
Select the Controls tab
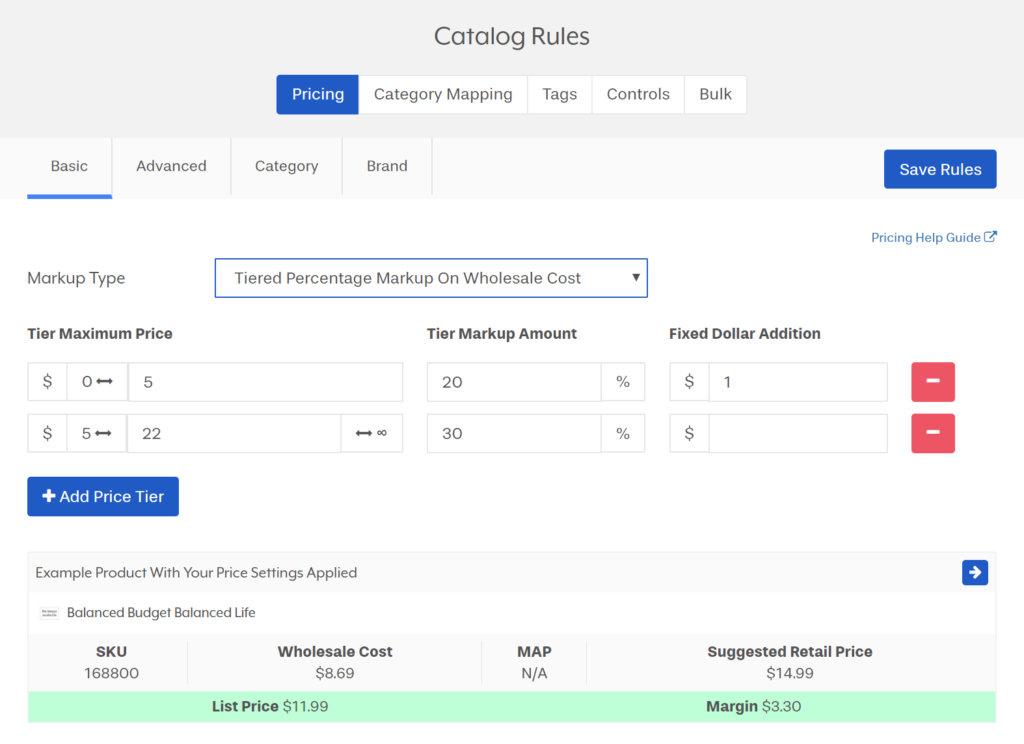tap(638, 94)
